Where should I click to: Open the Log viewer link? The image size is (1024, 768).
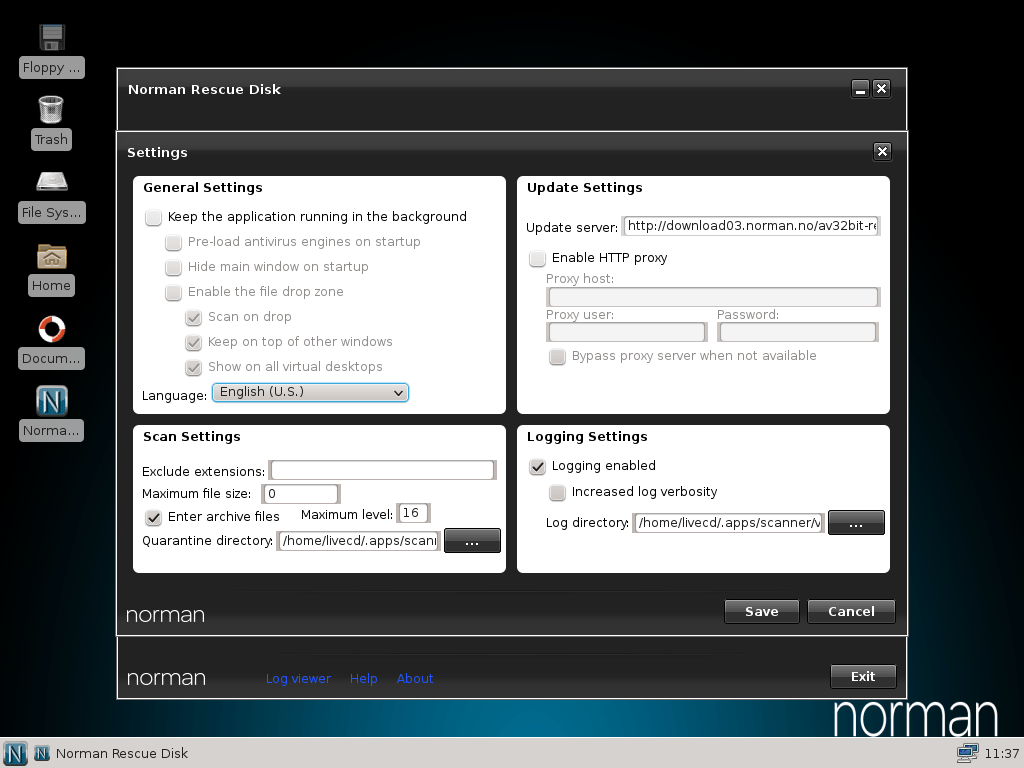(x=298, y=679)
